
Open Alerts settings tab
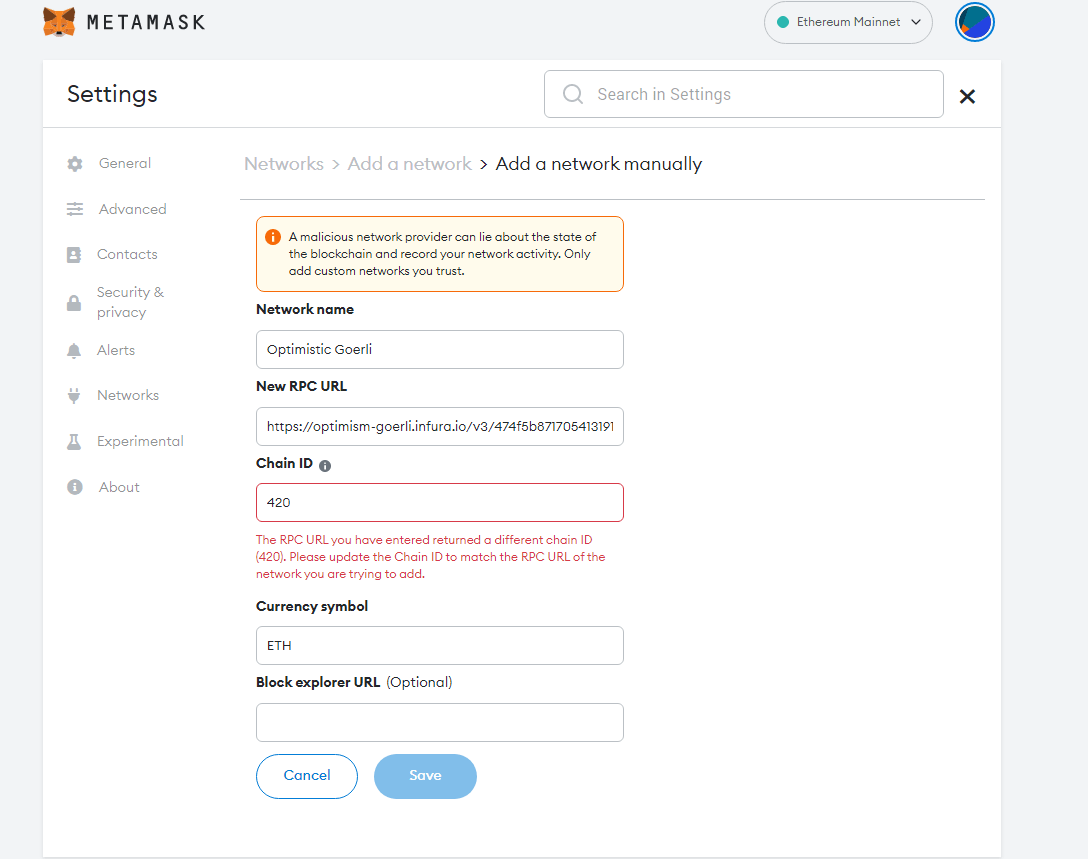click(116, 350)
